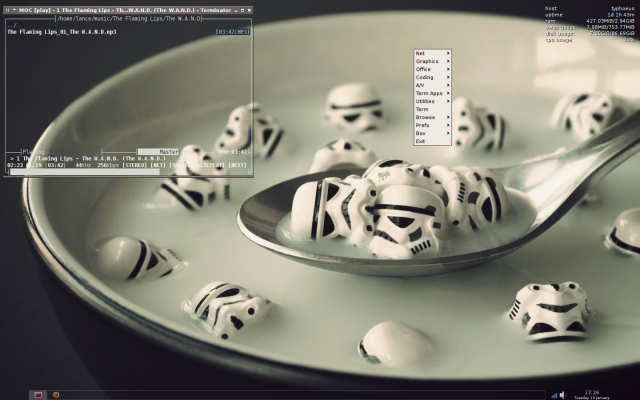Screen dimensions: 640x400
Task: Click the Terminator window title text
Action: [x=125, y=10]
